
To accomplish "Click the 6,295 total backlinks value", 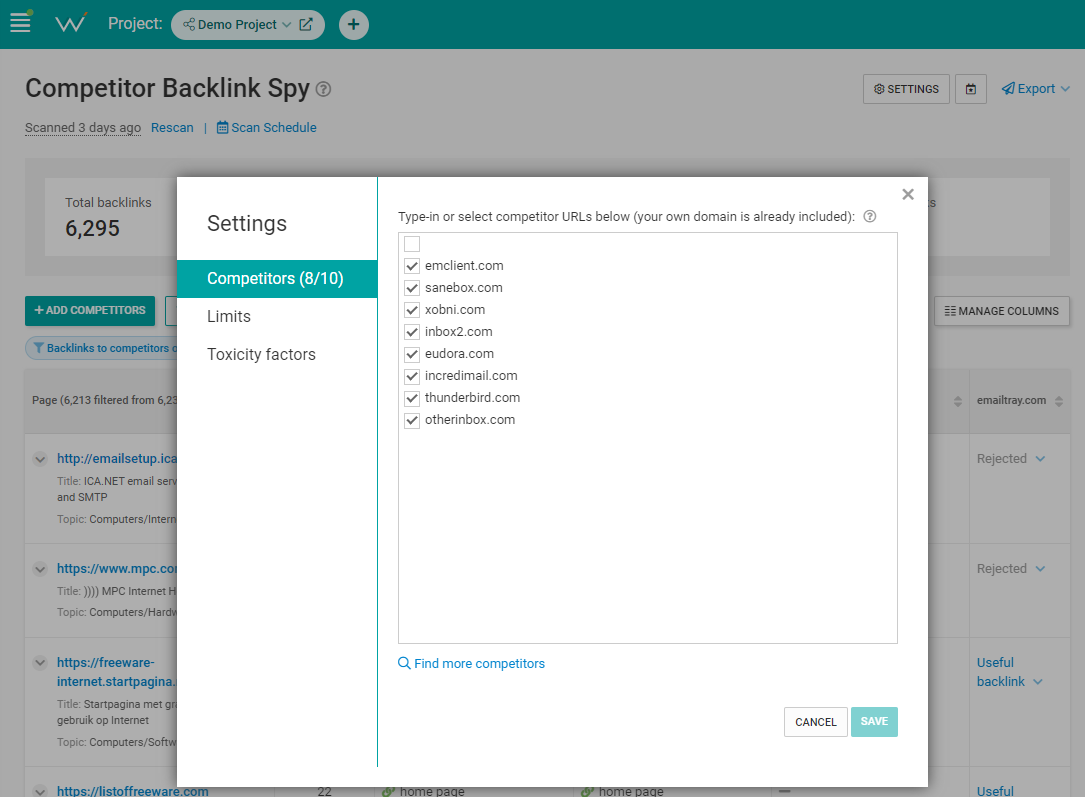I will coord(93,228).
